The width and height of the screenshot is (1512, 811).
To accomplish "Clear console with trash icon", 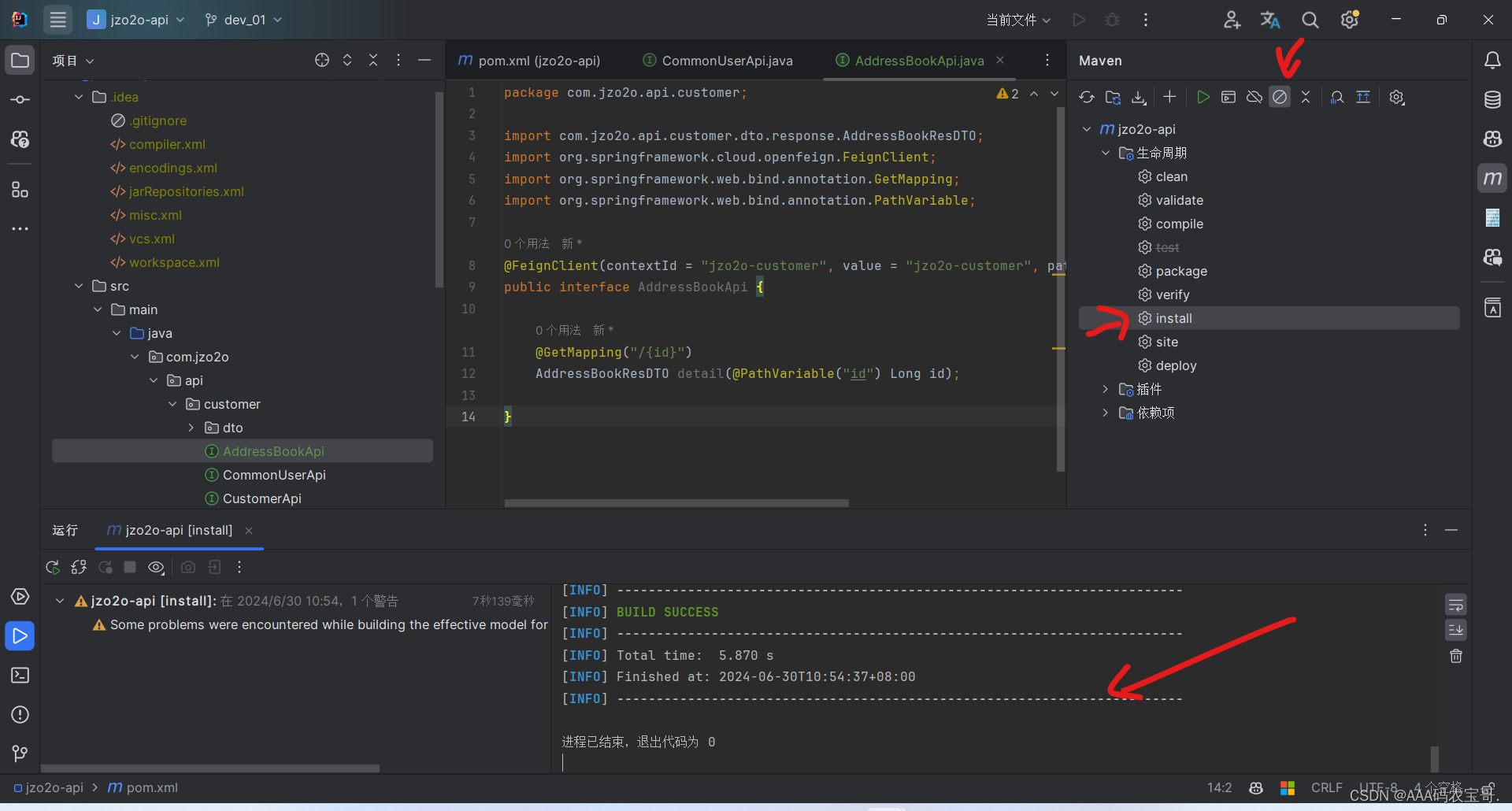I will click(x=1456, y=656).
